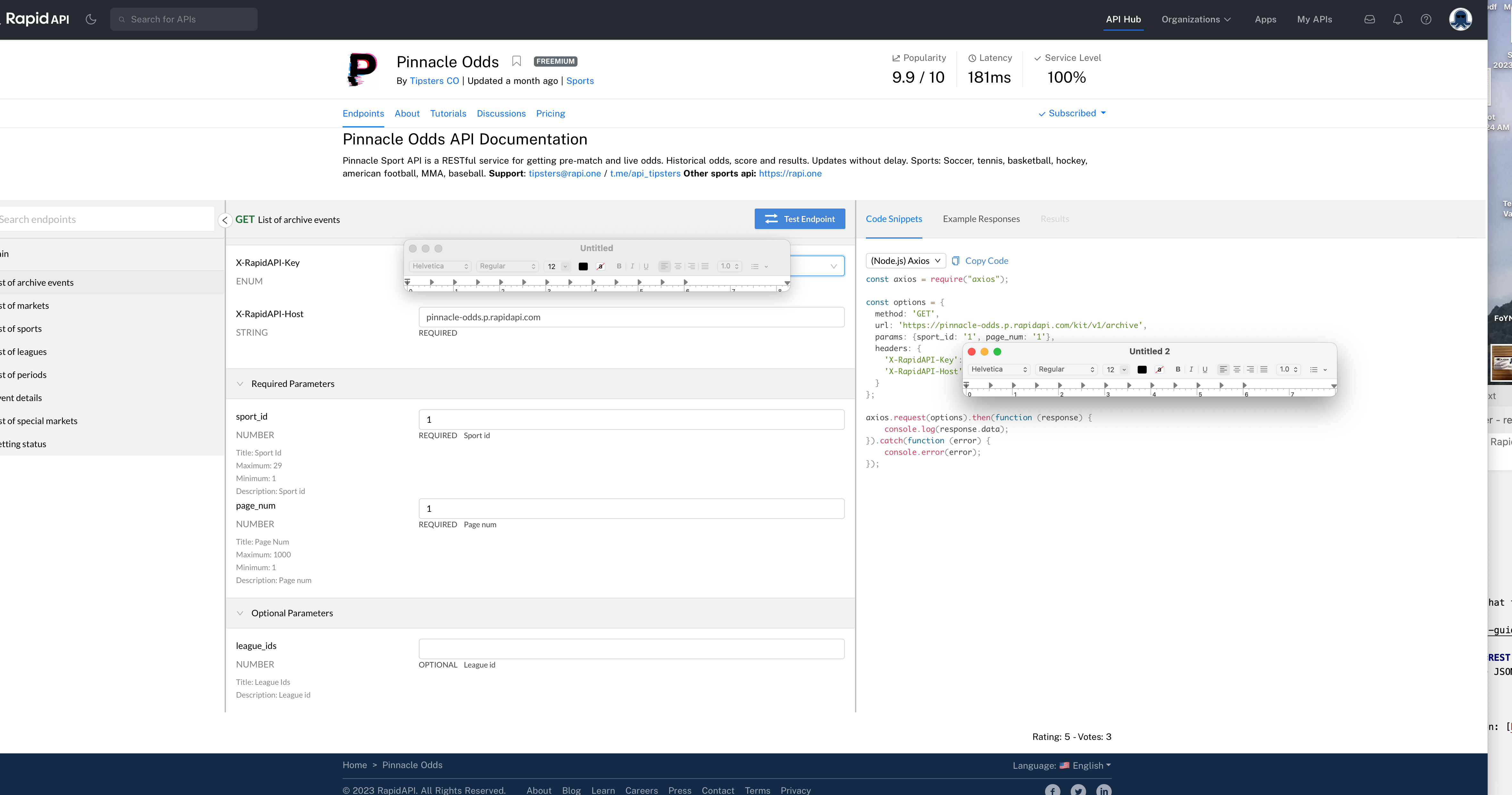
Task: Open the Discussions tab
Action: pos(501,113)
